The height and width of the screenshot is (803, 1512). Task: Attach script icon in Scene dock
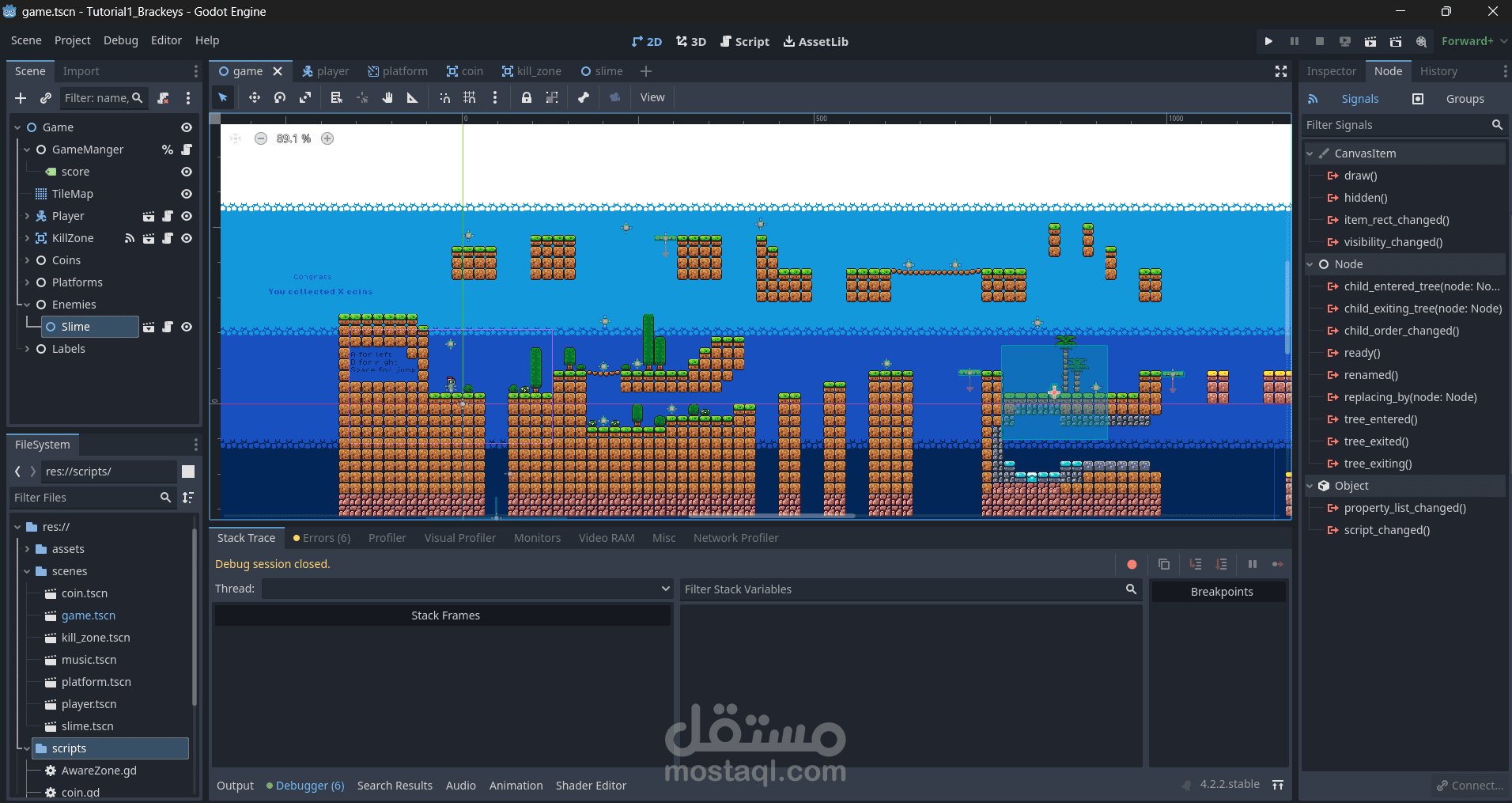[x=163, y=98]
